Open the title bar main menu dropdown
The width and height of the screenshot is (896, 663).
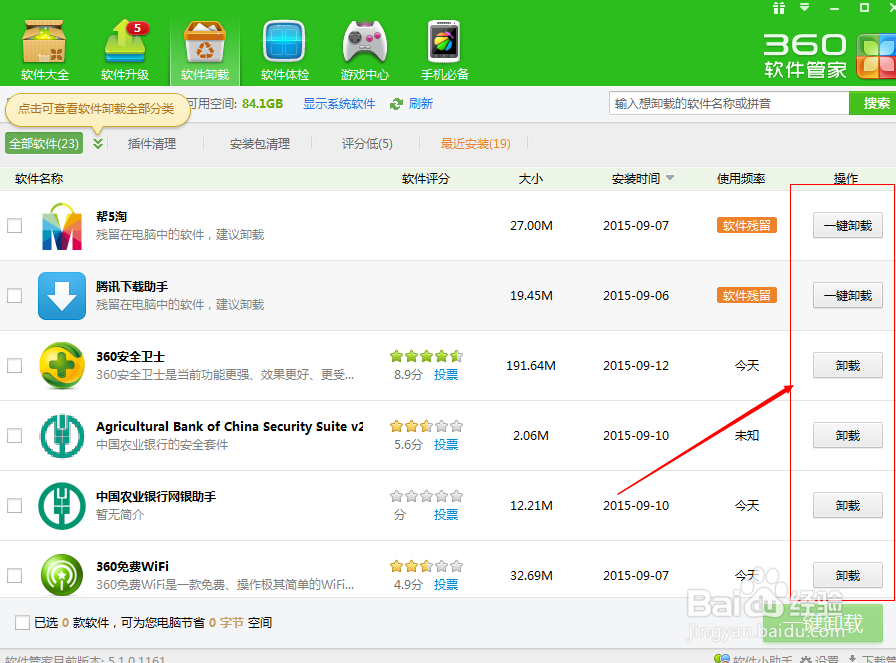(805, 7)
